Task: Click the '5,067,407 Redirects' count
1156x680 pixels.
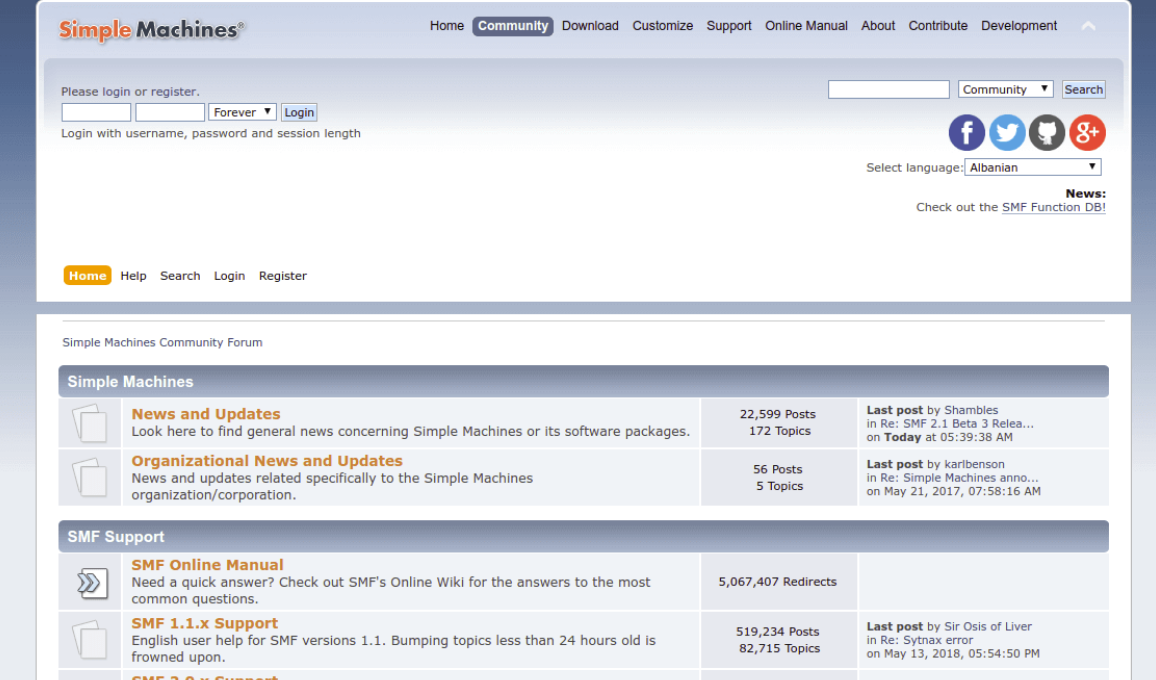Action: (778, 582)
